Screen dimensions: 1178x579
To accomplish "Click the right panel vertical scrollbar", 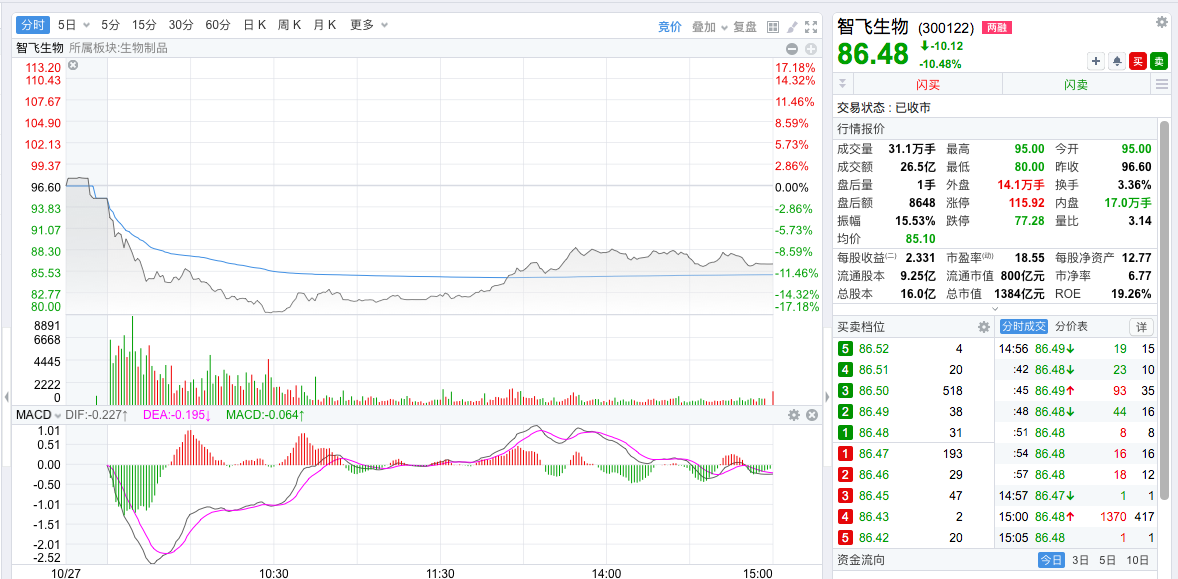I will click(1164, 308).
